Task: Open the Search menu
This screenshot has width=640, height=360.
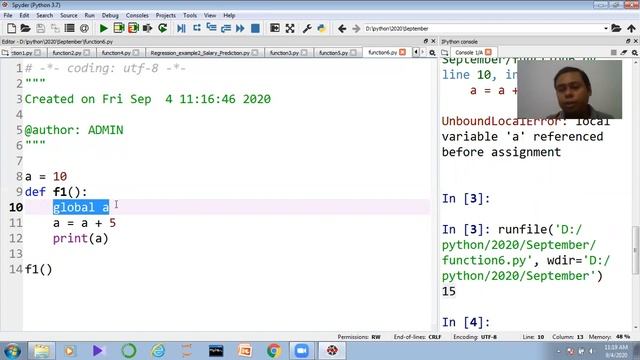Action: pos(44,15)
